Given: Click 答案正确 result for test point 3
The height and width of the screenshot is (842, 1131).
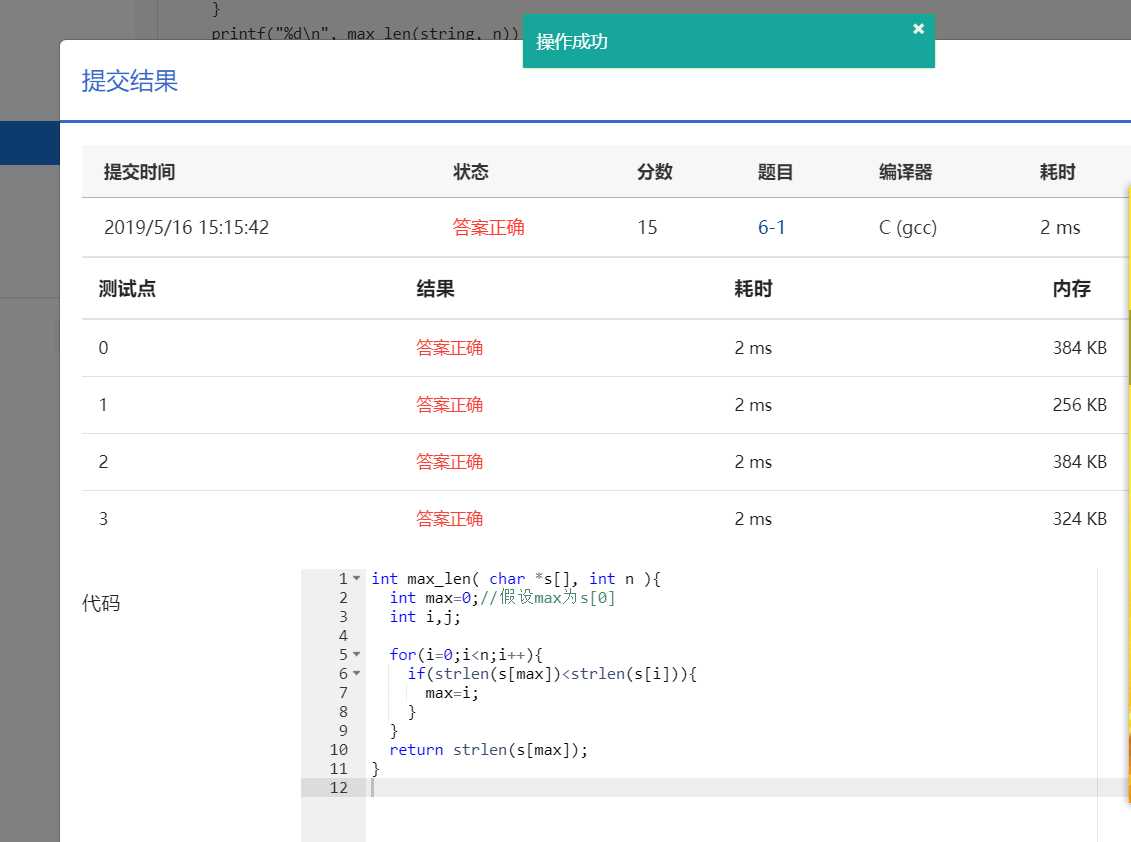Looking at the screenshot, I should 449,519.
